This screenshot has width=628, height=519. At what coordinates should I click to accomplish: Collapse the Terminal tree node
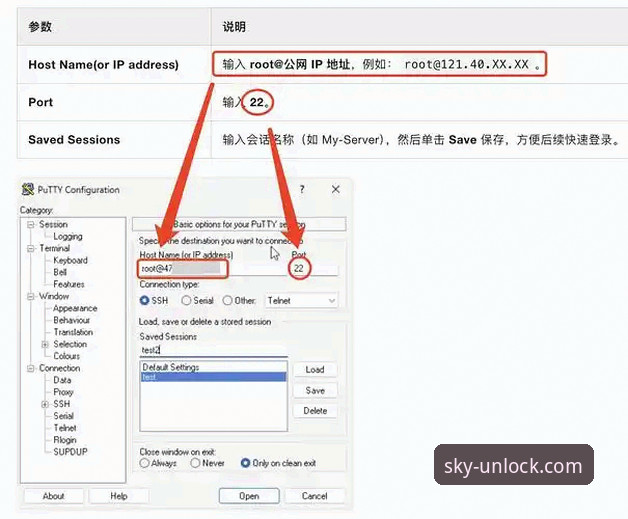[x=30, y=249]
